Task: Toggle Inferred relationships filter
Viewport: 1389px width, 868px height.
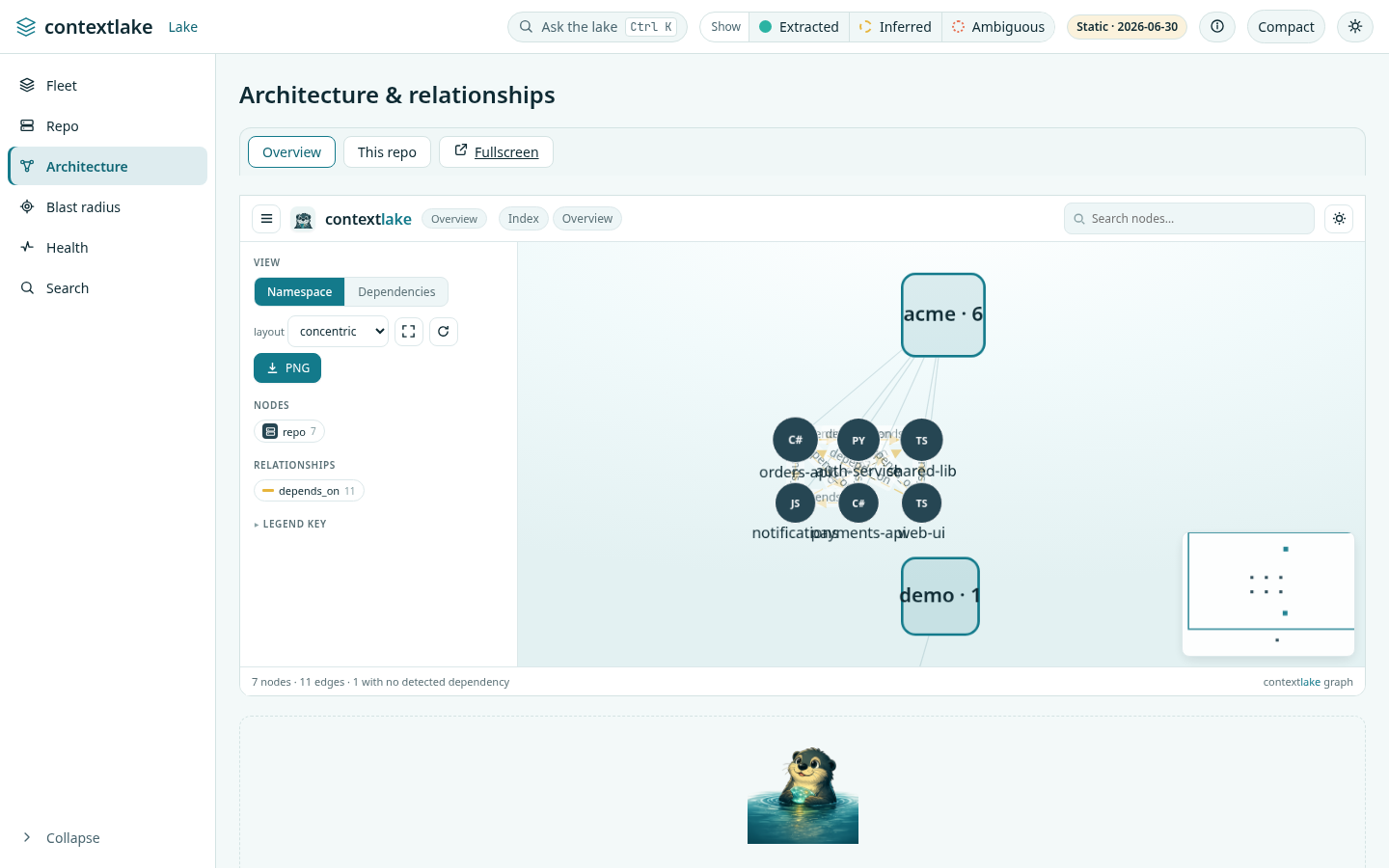Action: (x=895, y=27)
